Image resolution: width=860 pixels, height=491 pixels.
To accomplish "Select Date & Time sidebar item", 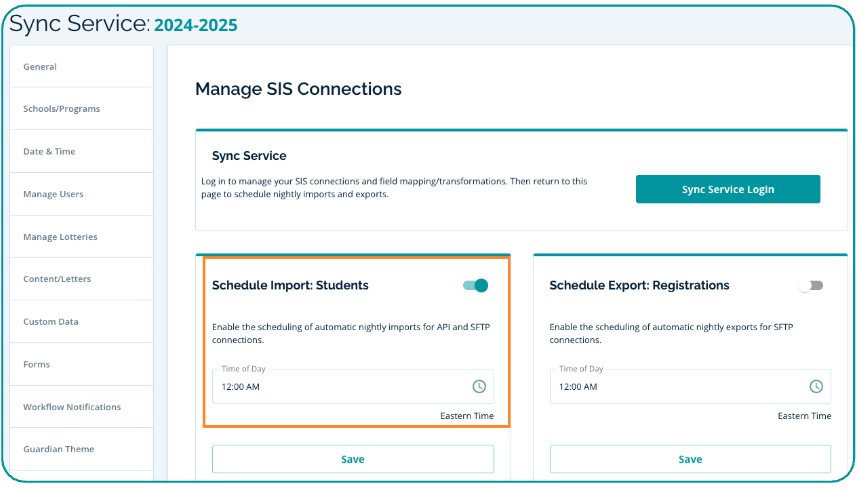I will pos(49,152).
